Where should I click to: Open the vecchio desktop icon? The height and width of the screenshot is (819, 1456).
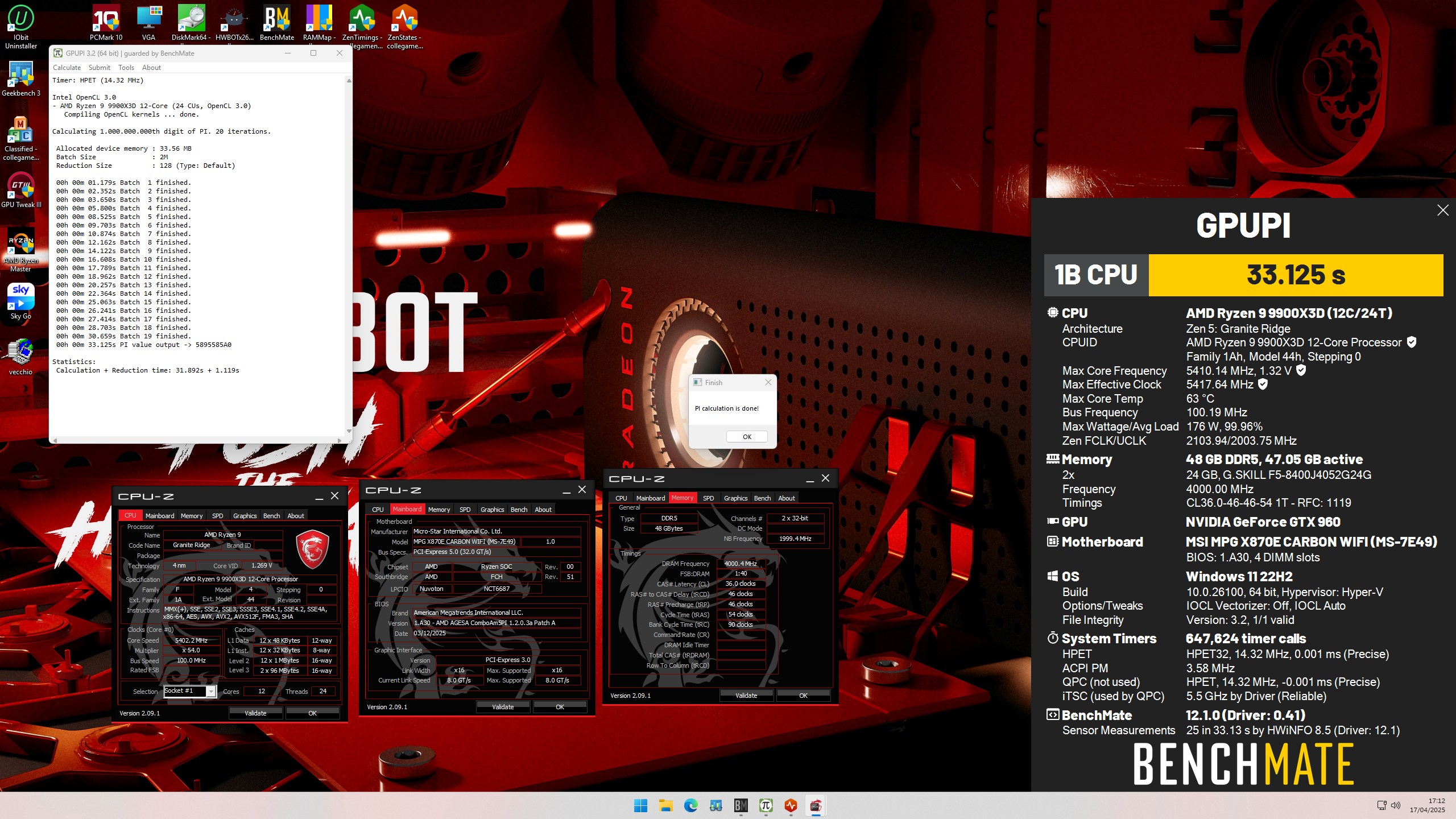(21, 357)
